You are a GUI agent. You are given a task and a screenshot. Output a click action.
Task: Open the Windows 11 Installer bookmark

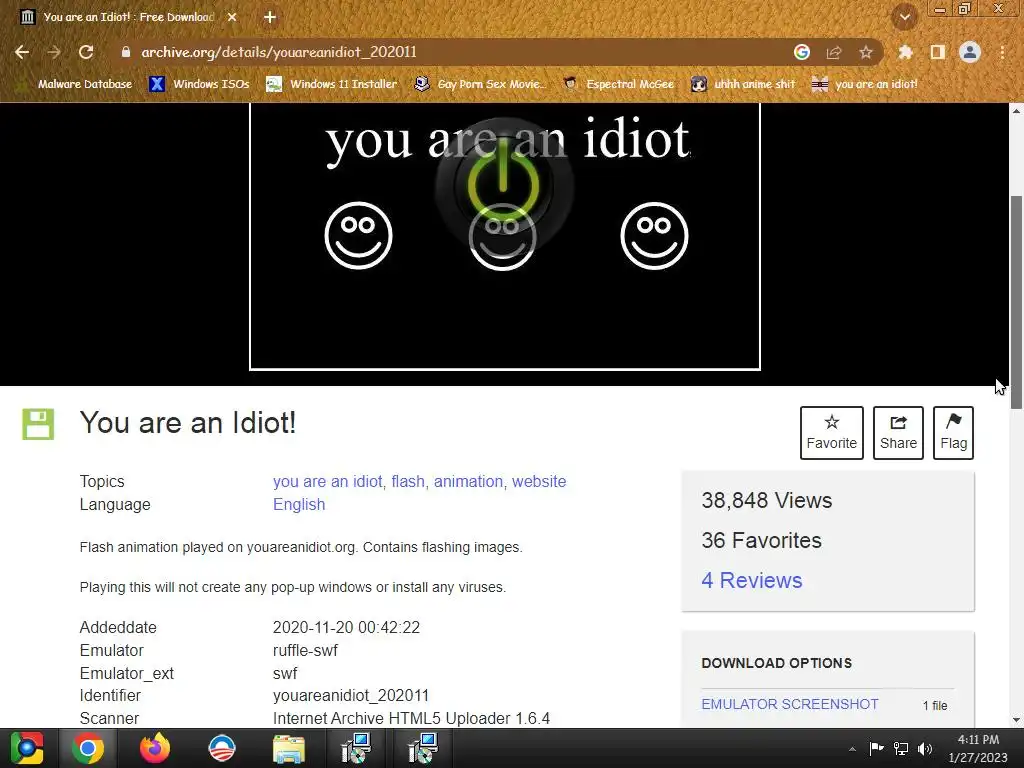332,84
